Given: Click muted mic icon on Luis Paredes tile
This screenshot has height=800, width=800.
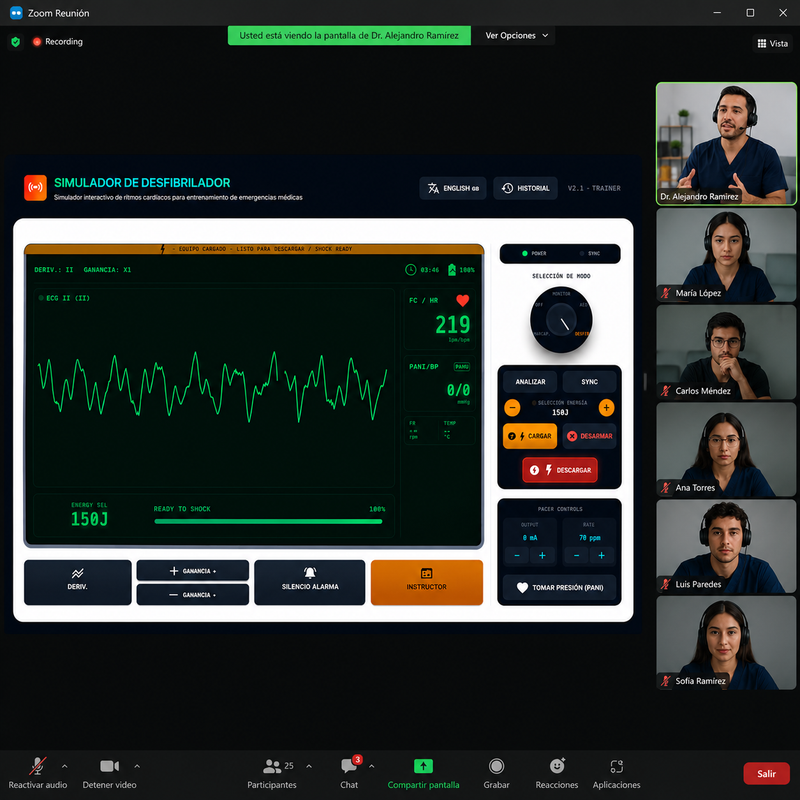Looking at the screenshot, I should [x=665, y=584].
